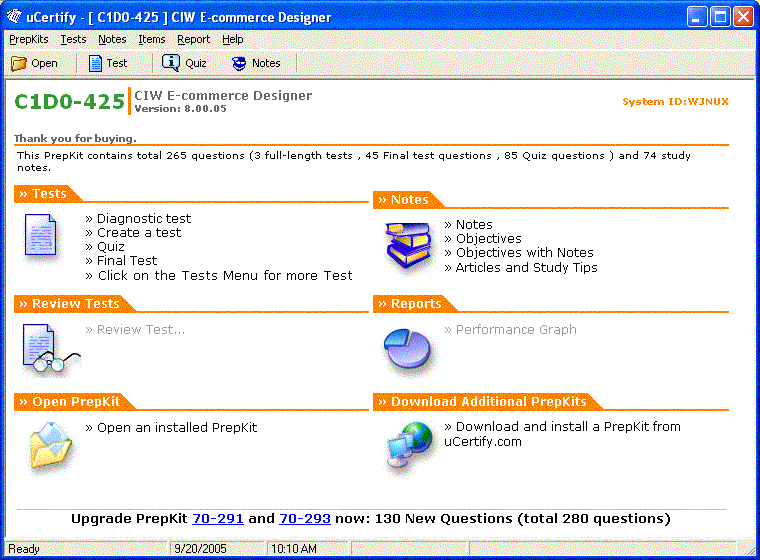Open the Items menu
Image resolution: width=760 pixels, height=560 pixels.
152,39
